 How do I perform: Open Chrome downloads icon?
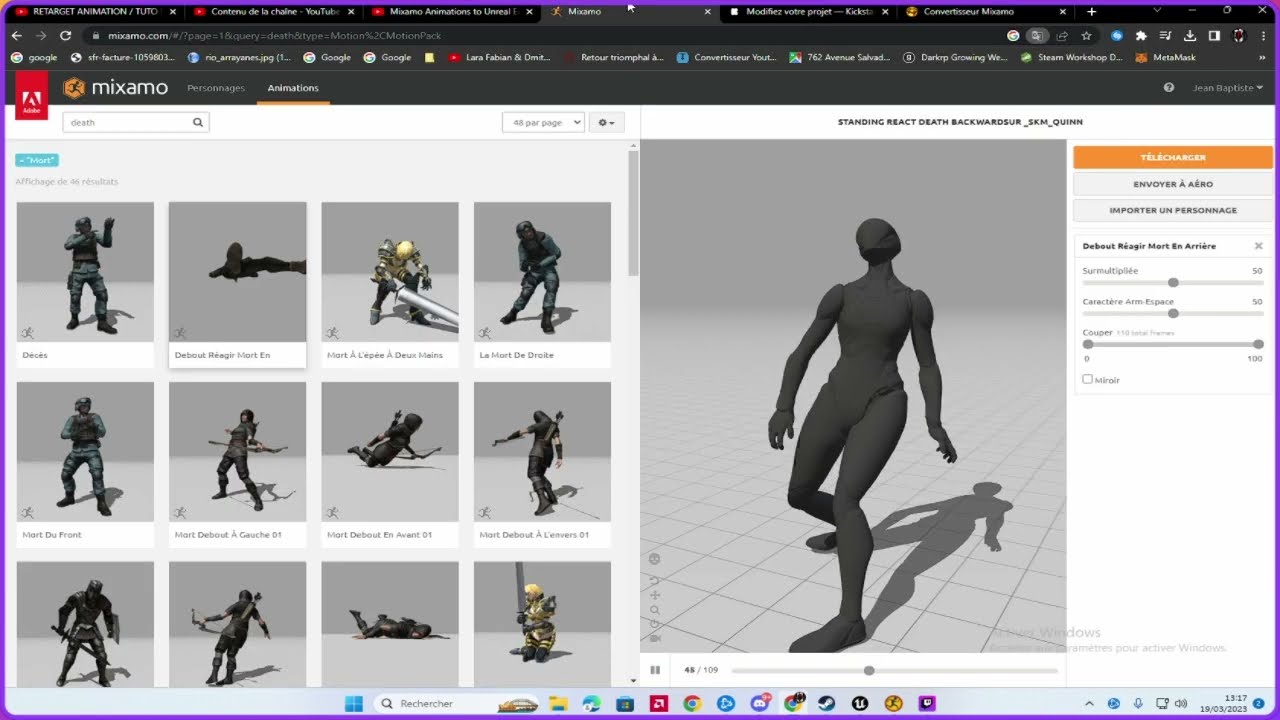pos(1189,35)
